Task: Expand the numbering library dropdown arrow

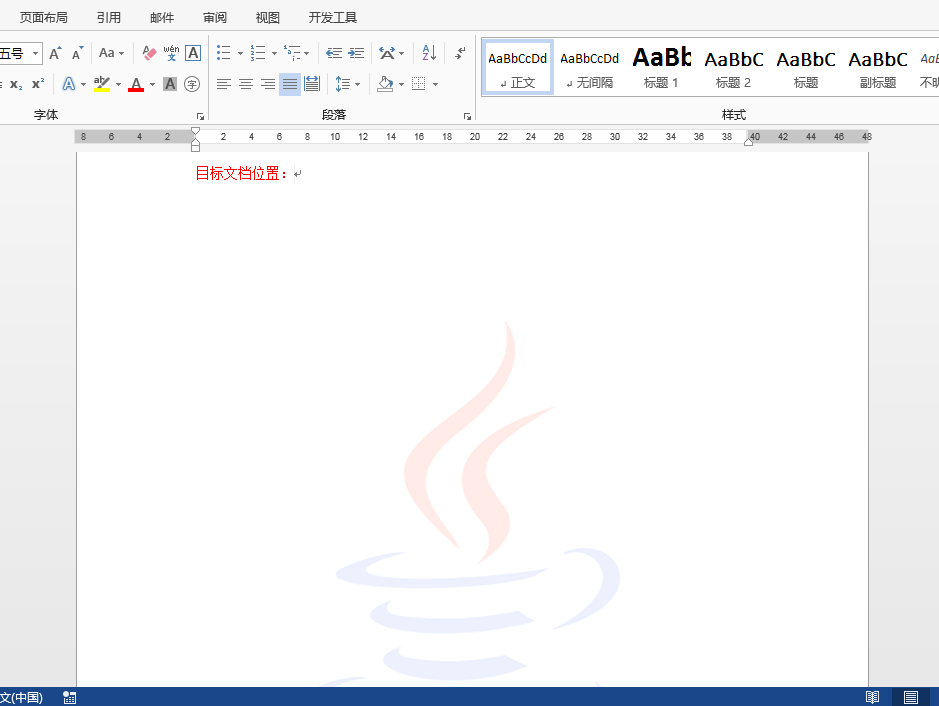Action: [274, 54]
